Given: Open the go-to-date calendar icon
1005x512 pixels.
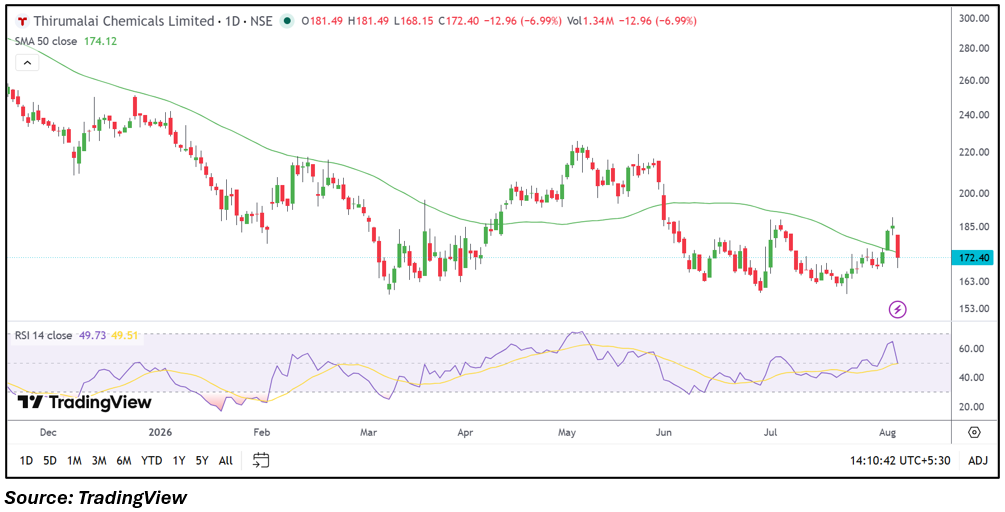Looking at the screenshot, I should (261, 459).
